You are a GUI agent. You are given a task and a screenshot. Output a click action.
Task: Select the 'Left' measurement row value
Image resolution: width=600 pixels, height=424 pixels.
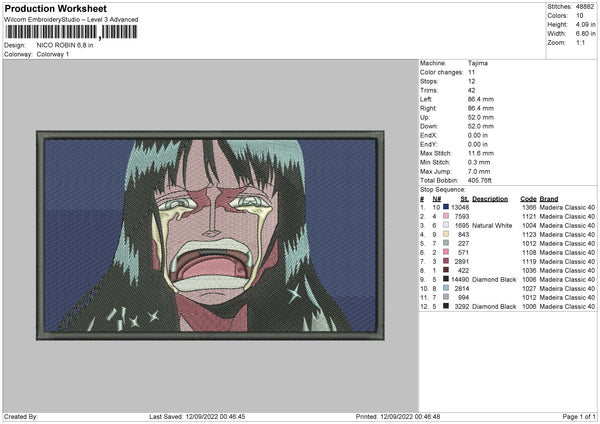pyautogui.click(x=481, y=99)
